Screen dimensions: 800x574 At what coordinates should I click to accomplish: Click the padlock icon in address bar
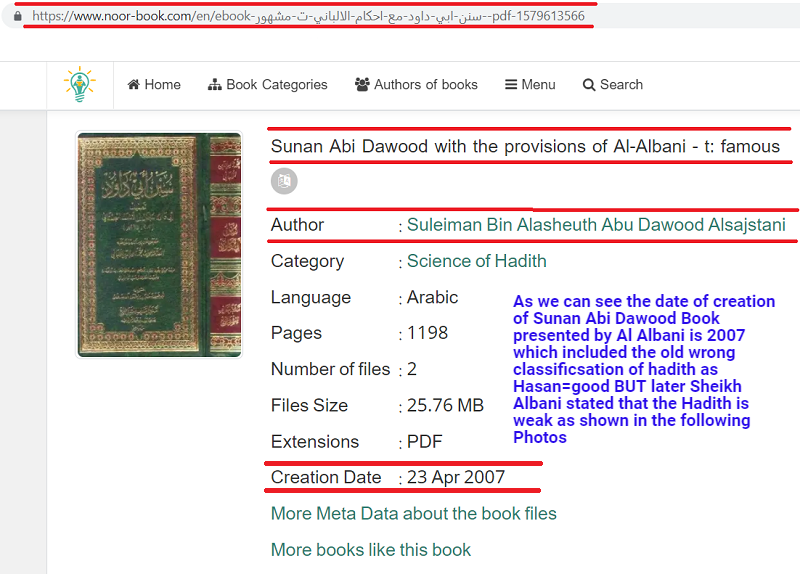[18, 16]
